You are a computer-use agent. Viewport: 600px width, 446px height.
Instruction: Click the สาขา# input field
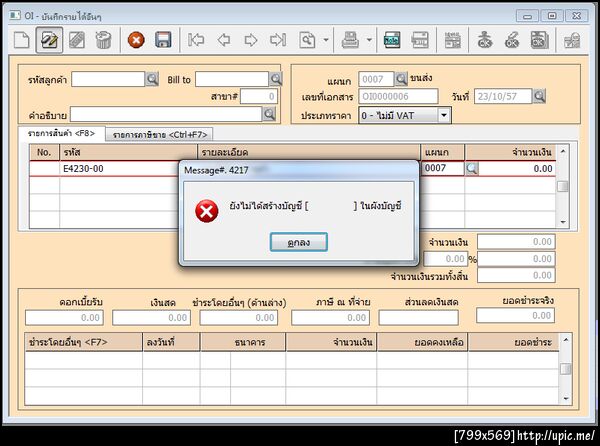259,96
